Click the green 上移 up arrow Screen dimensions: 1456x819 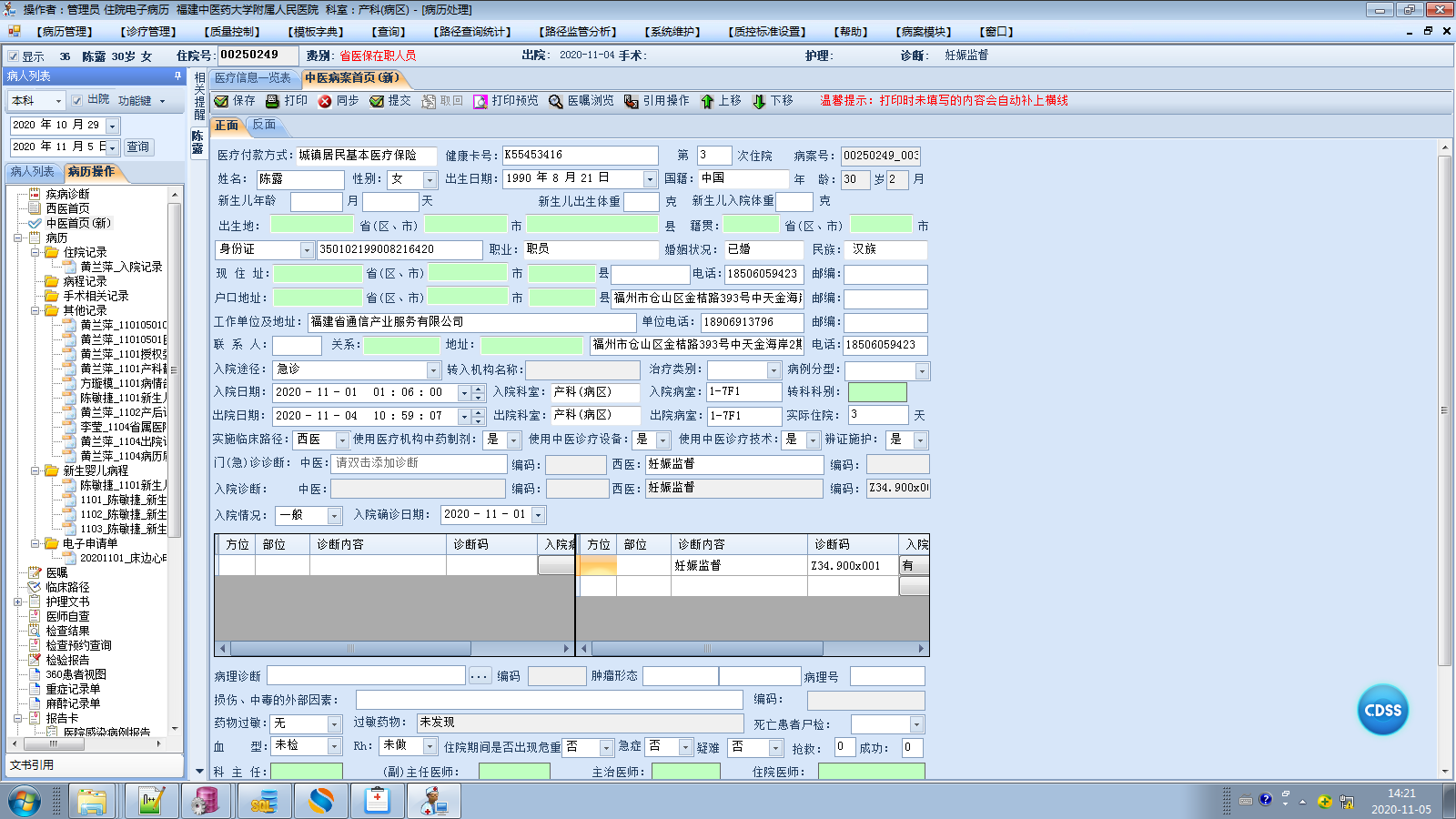707,101
